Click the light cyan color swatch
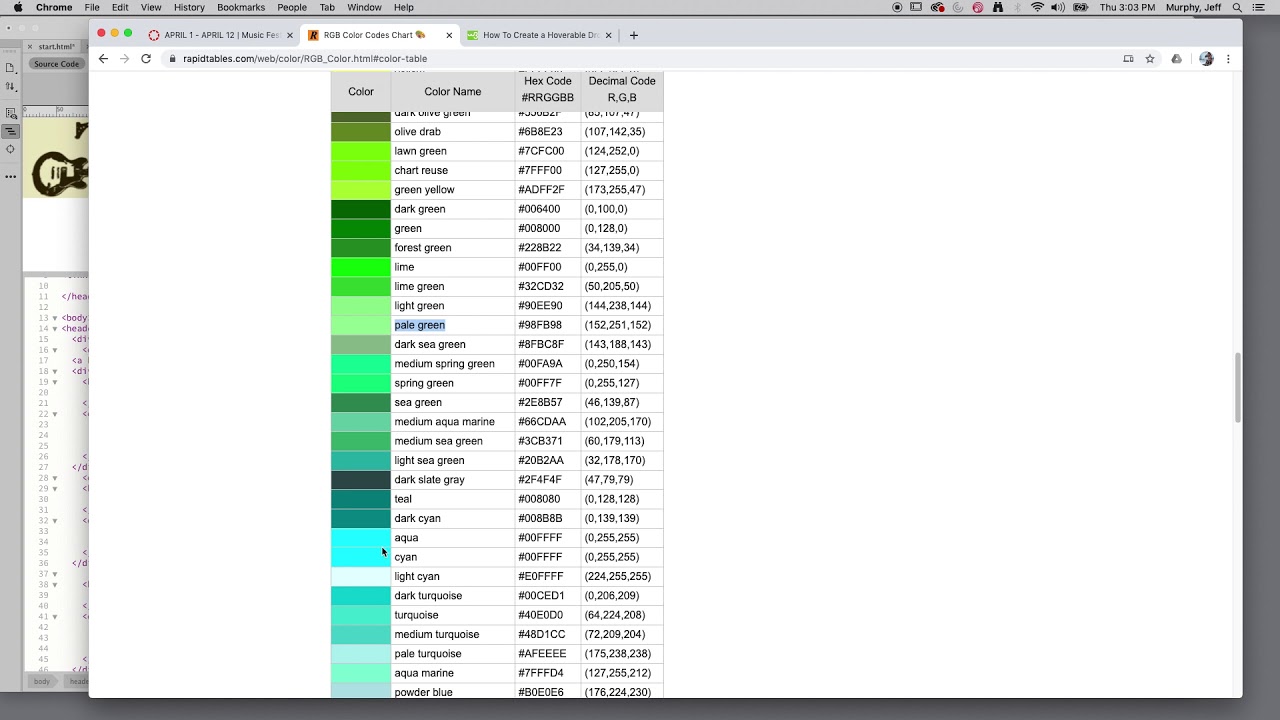Screen dimensions: 1280x720 [x=361, y=577]
